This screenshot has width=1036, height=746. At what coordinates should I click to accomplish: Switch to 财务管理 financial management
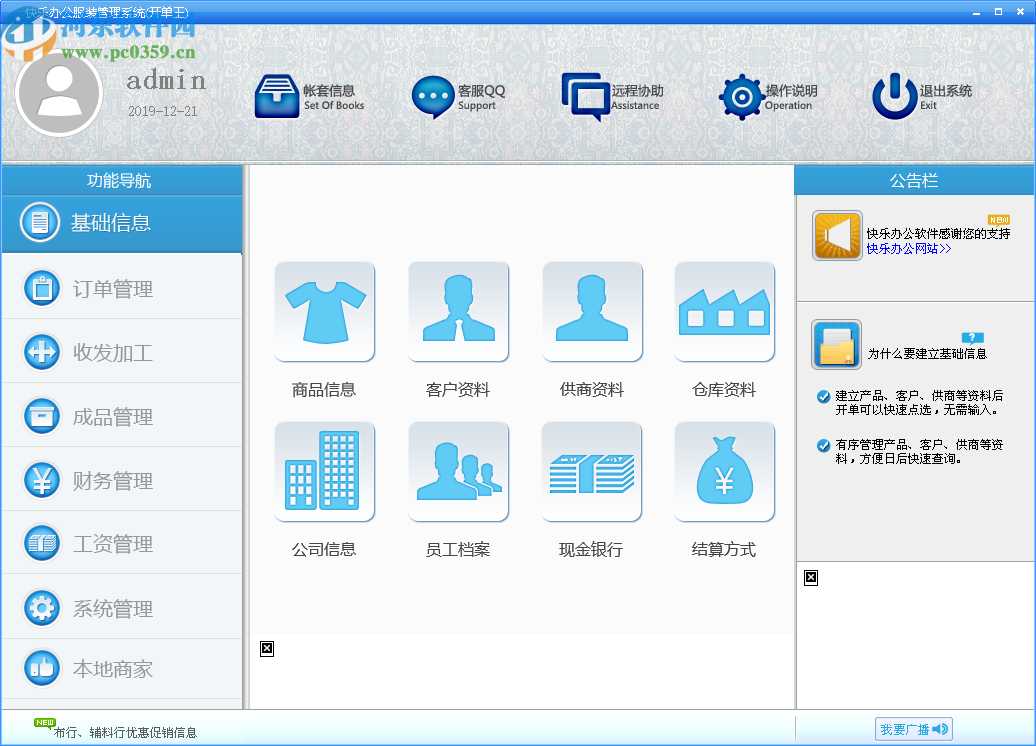(110, 479)
